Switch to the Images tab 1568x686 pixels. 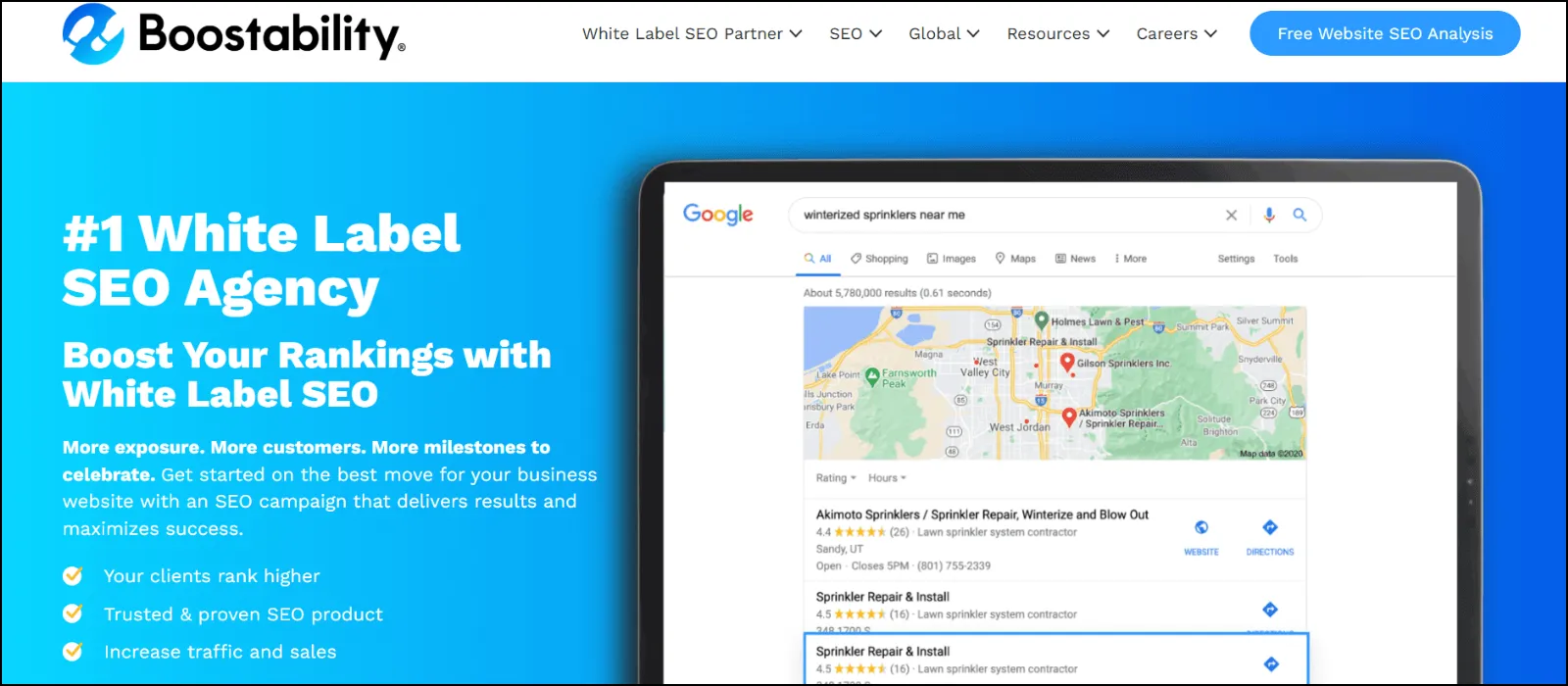pos(952,259)
